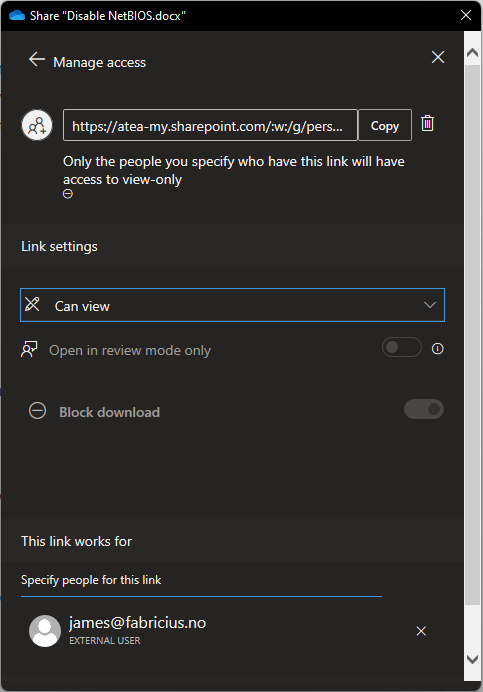Remove james@fabricius.no from the link
The height and width of the screenshot is (692, 483).
point(421,631)
